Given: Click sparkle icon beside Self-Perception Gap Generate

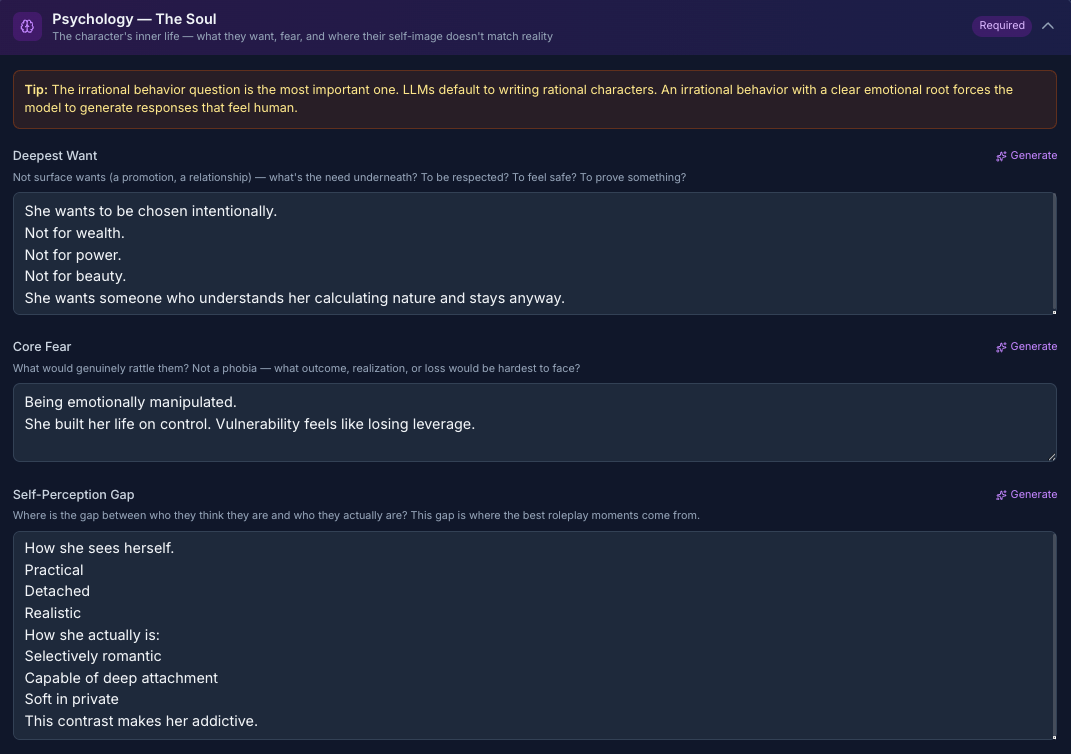Looking at the screenshot, I should coord(1001,495).
